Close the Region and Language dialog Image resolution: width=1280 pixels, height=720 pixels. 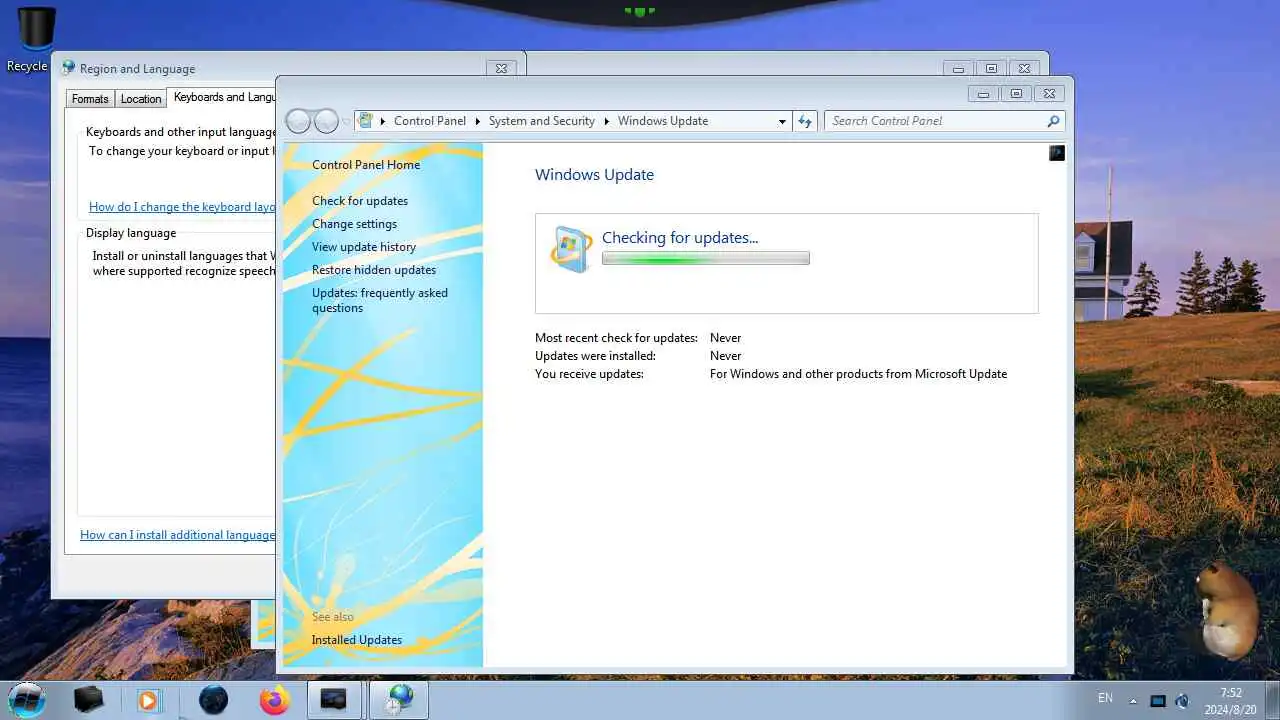(501, 68)
